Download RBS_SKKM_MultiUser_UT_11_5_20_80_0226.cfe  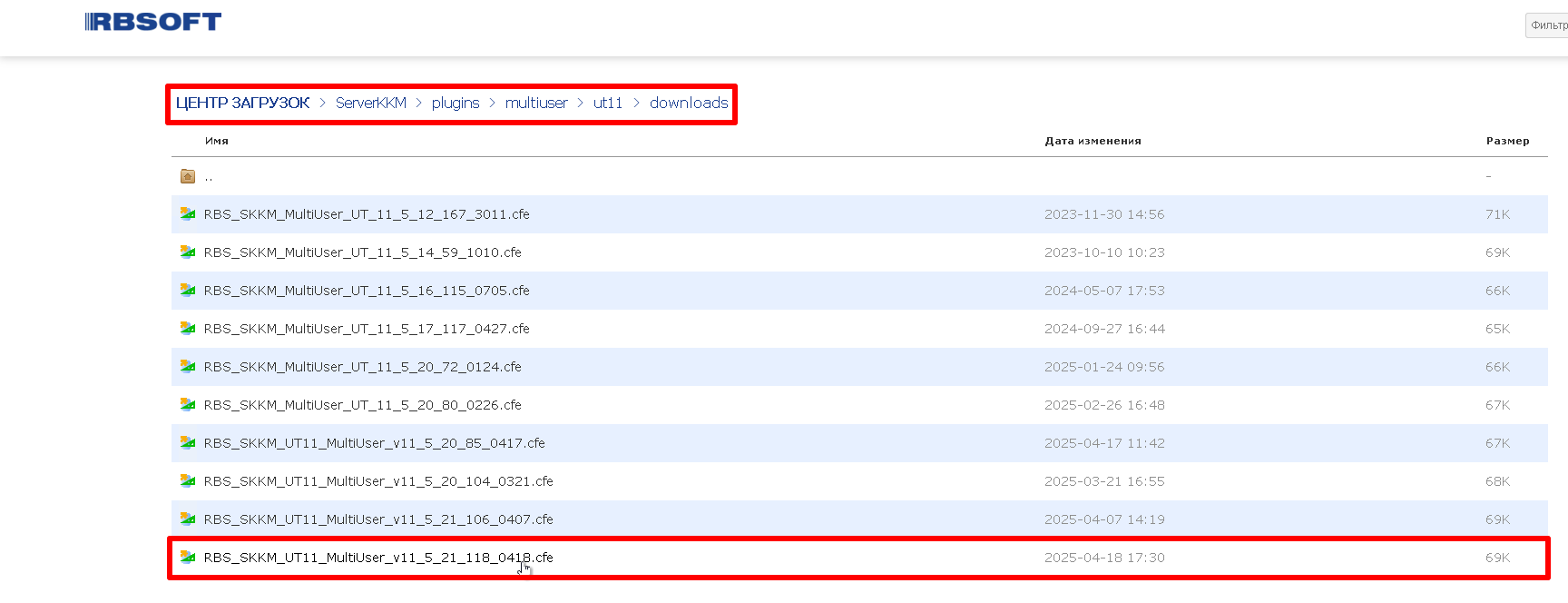(363, 405)
